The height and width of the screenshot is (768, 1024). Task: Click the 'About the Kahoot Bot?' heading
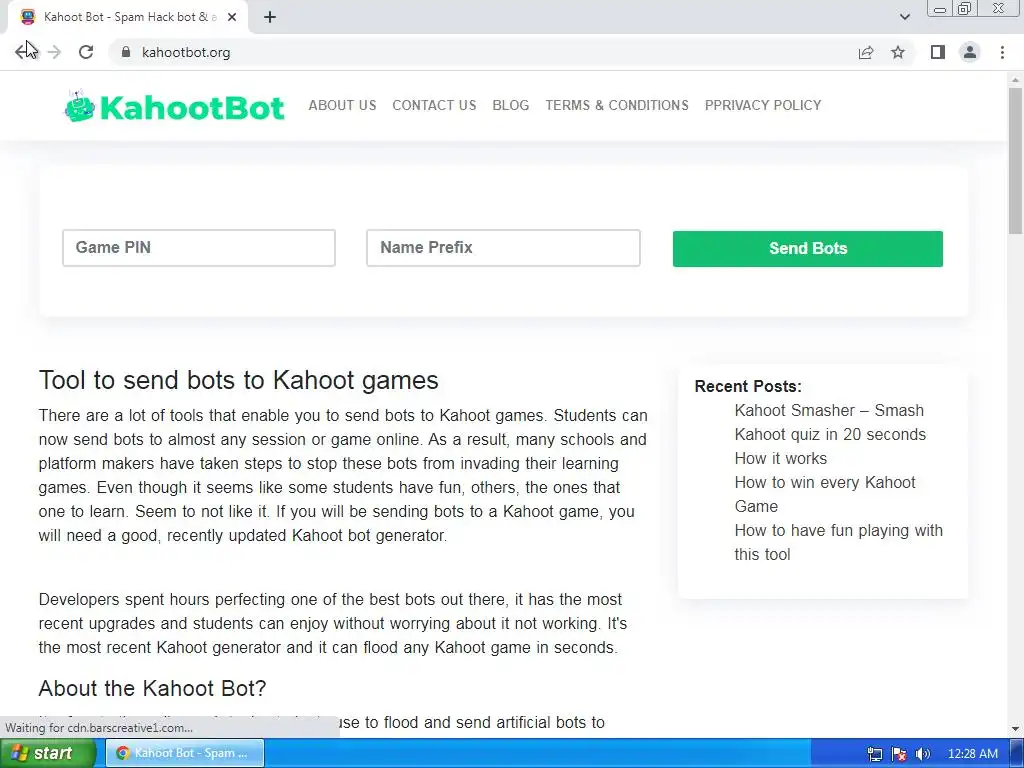[152, 688]
